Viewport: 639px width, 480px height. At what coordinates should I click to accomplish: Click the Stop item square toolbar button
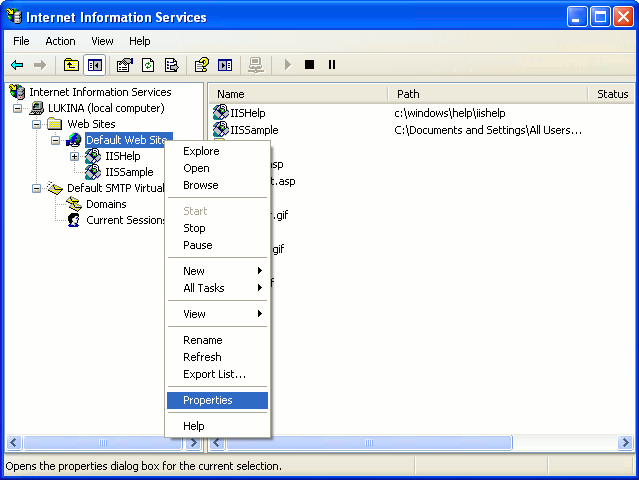coord(309,64)
